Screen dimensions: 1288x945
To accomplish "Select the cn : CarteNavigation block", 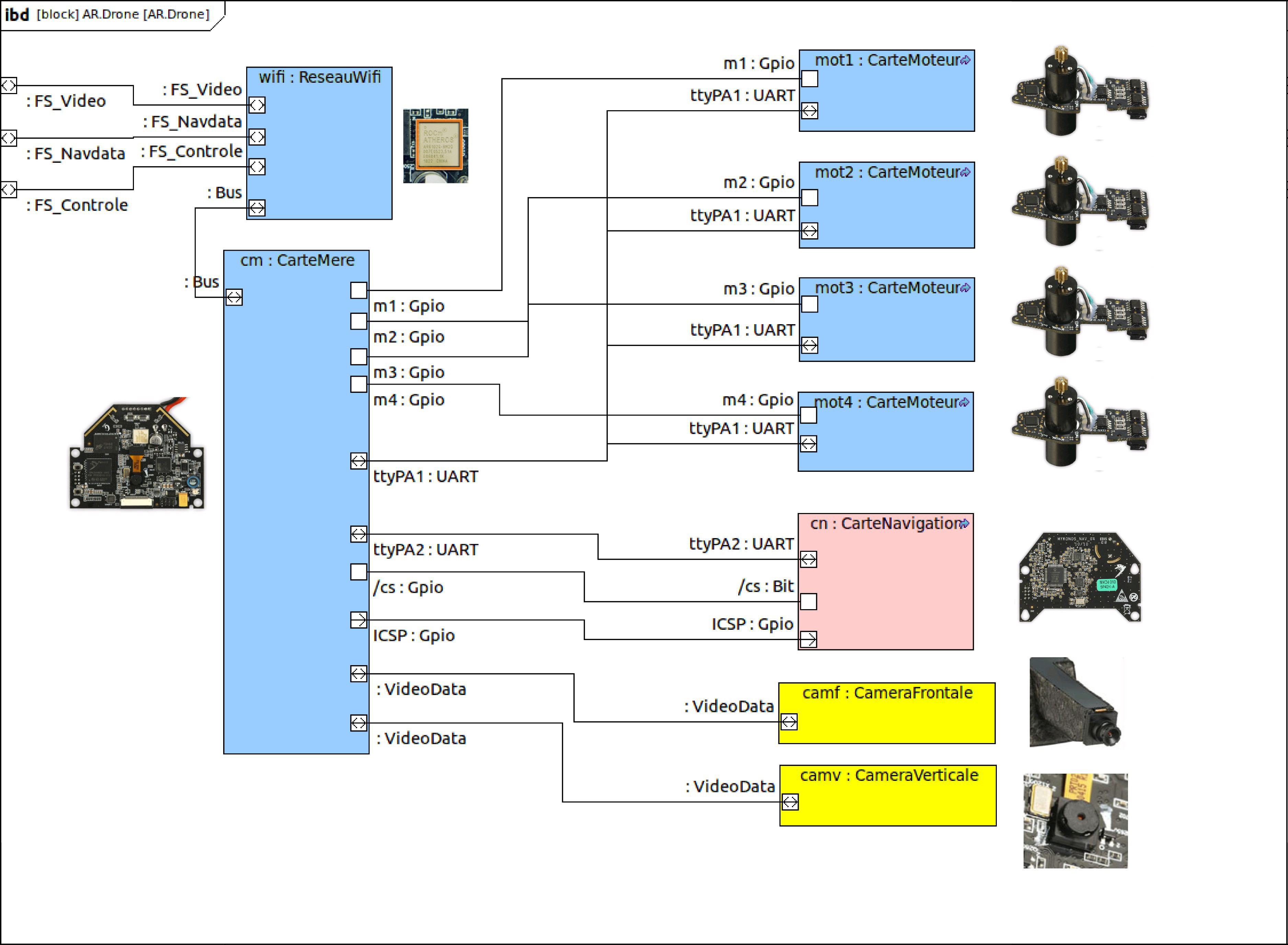I will 885,581.
